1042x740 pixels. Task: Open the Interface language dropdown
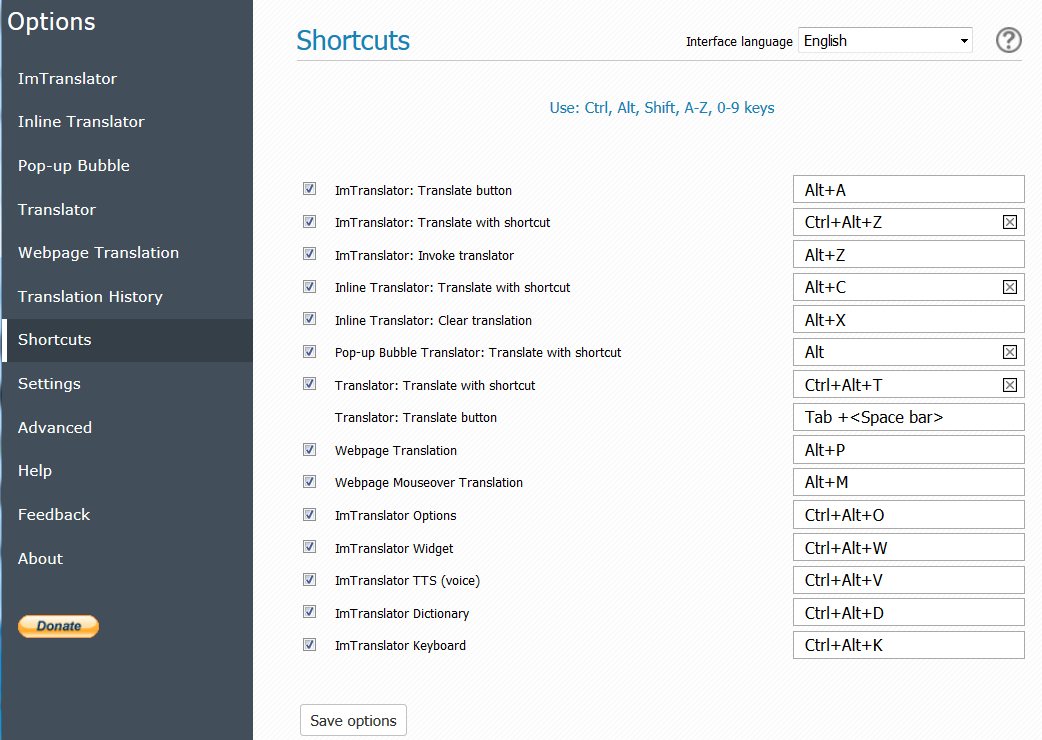[x=885, y=41]
